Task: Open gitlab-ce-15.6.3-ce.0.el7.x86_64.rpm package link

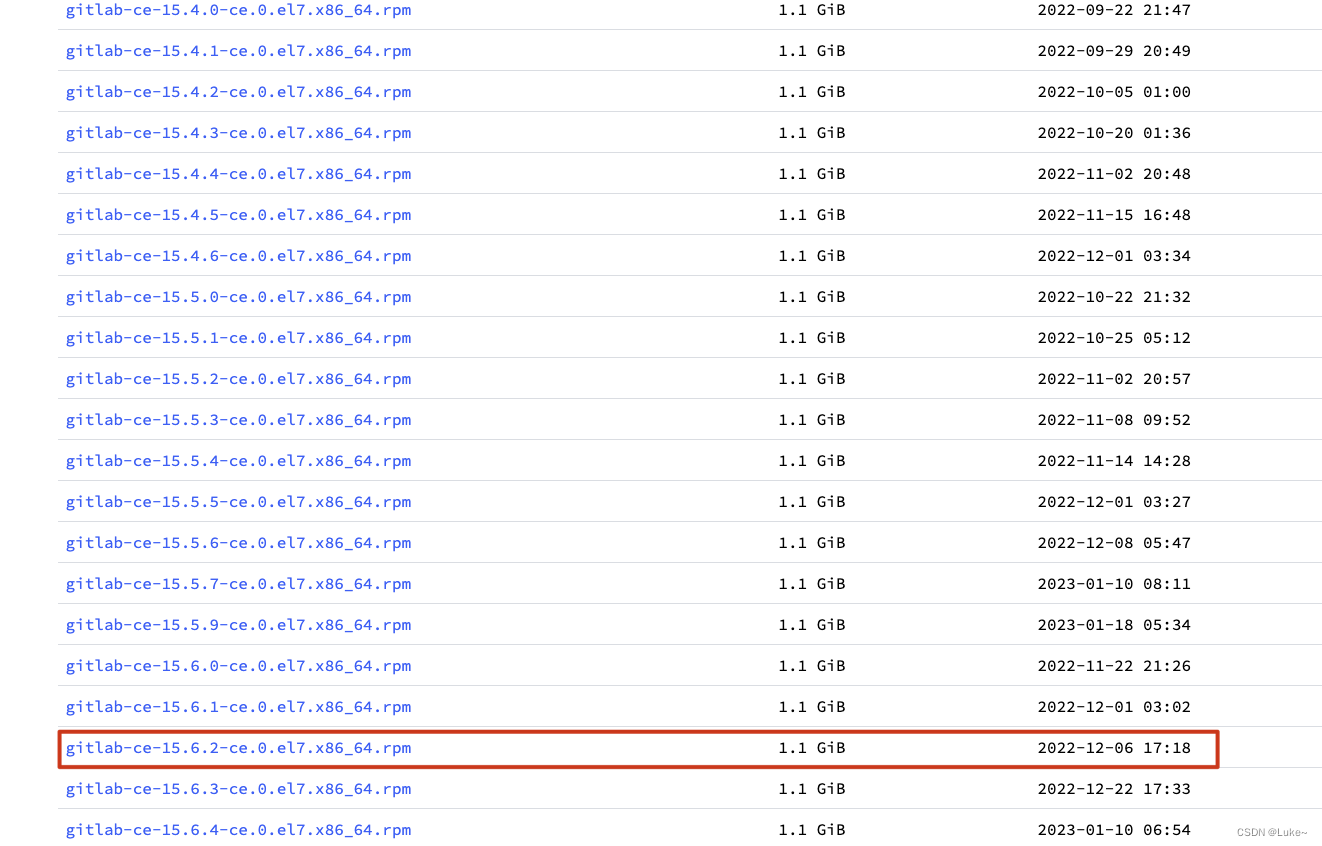Action: (x=238, y=789)
